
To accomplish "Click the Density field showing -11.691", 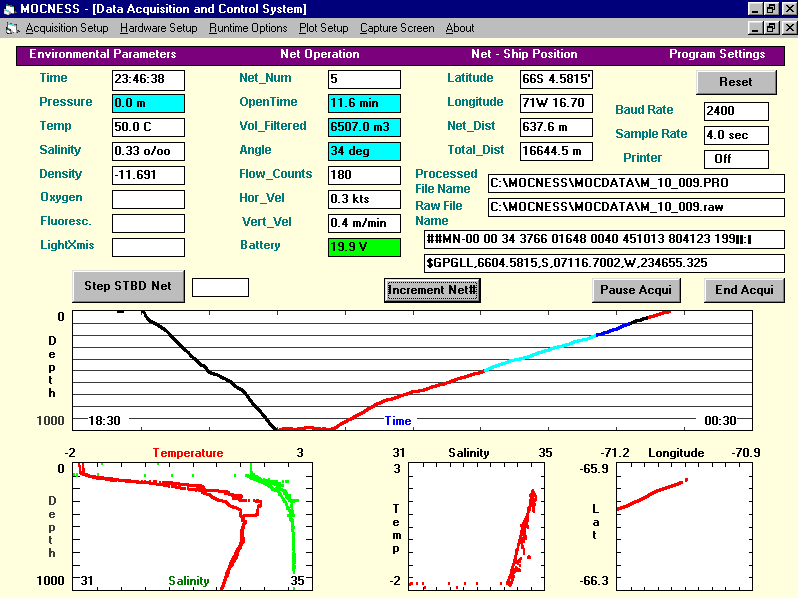I will tap(148, 175).
